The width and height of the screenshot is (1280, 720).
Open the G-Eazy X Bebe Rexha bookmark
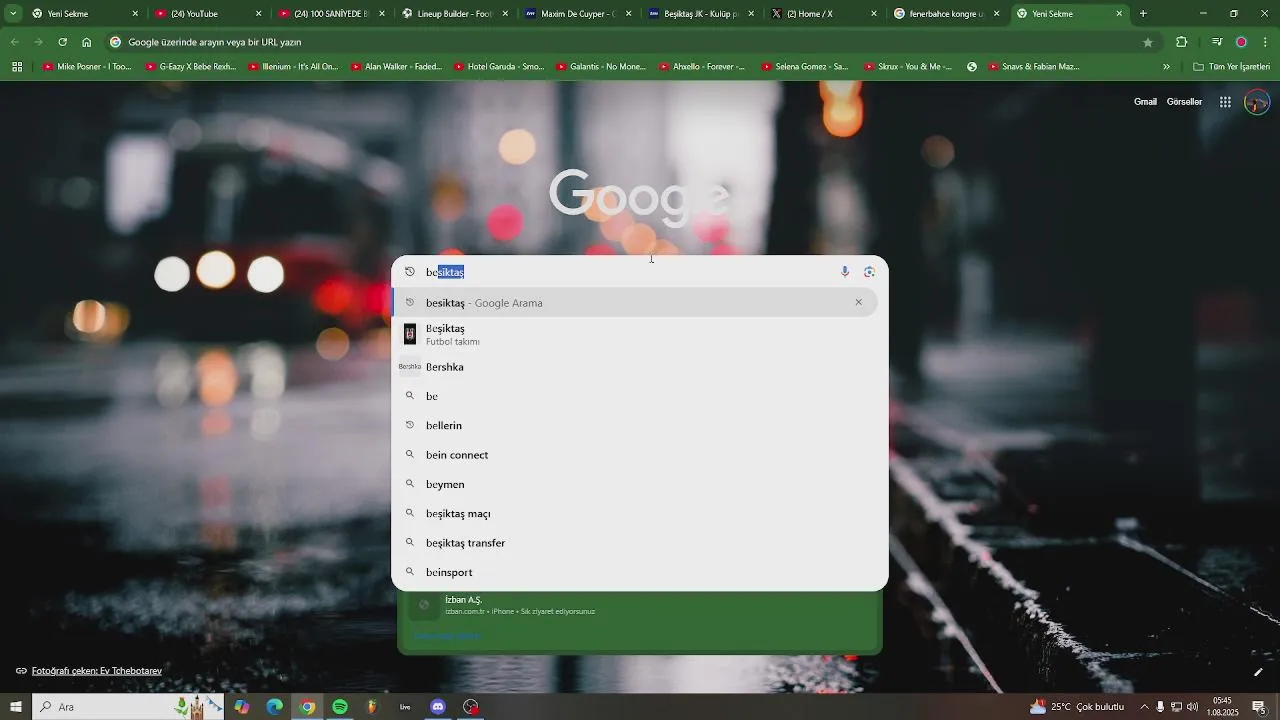click(x=191, y=67)
